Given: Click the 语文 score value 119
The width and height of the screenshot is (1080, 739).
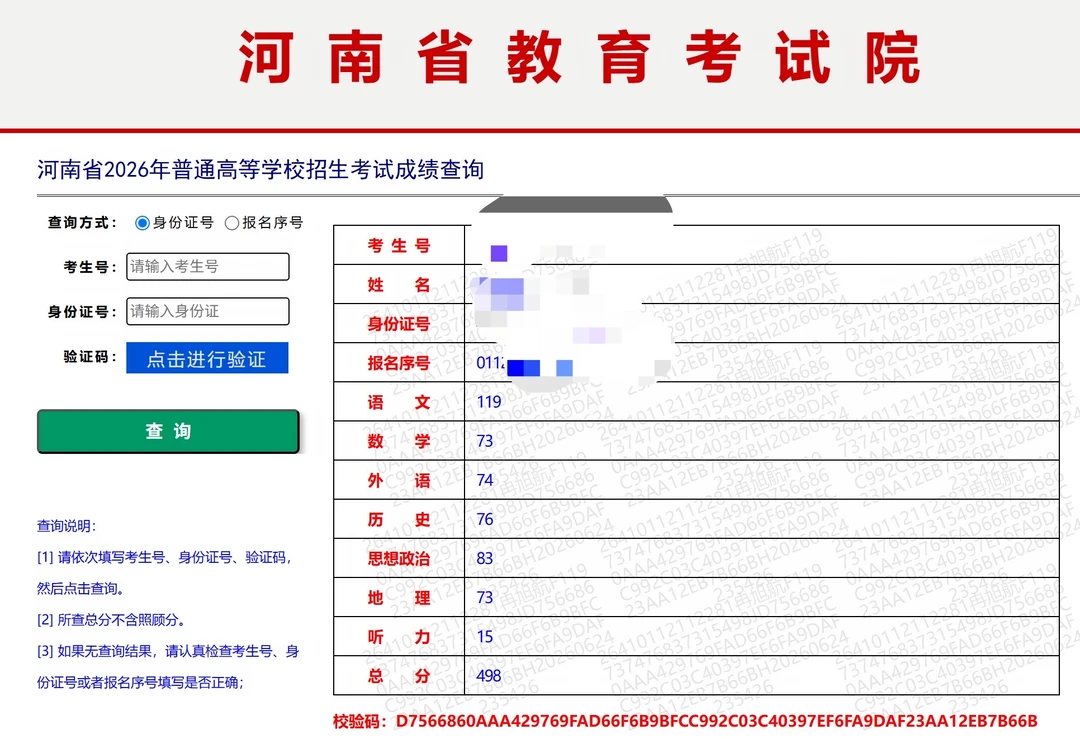Looking at the screenshot, I should coord(489,402).
